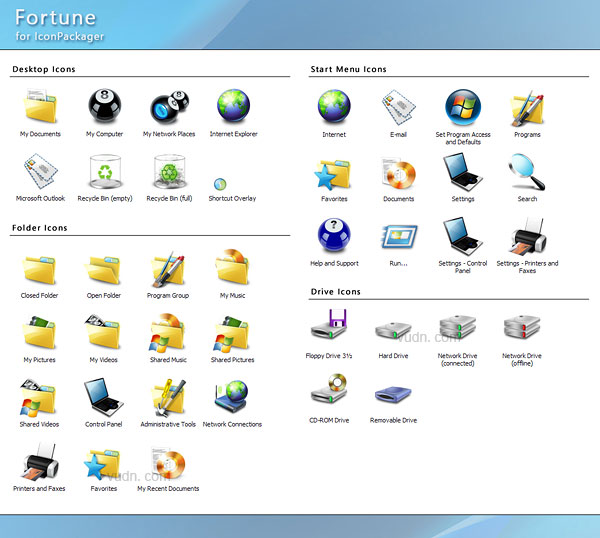This screenshot has height=538, width=600.
Task: Click the 'Removable Drive' label
Action: [393, 420]
